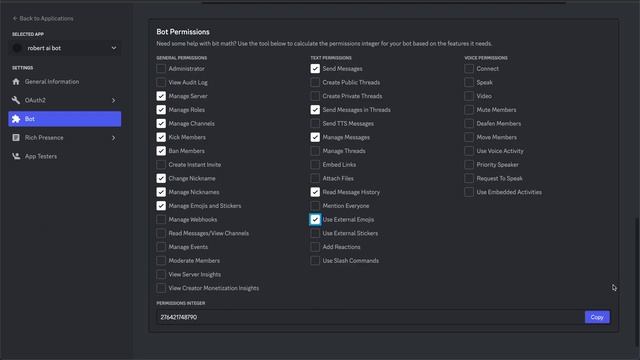This screenshot has height=360, width=640.
Task: Uncheck the Use External Emojis permission
Action: point(315,220)
